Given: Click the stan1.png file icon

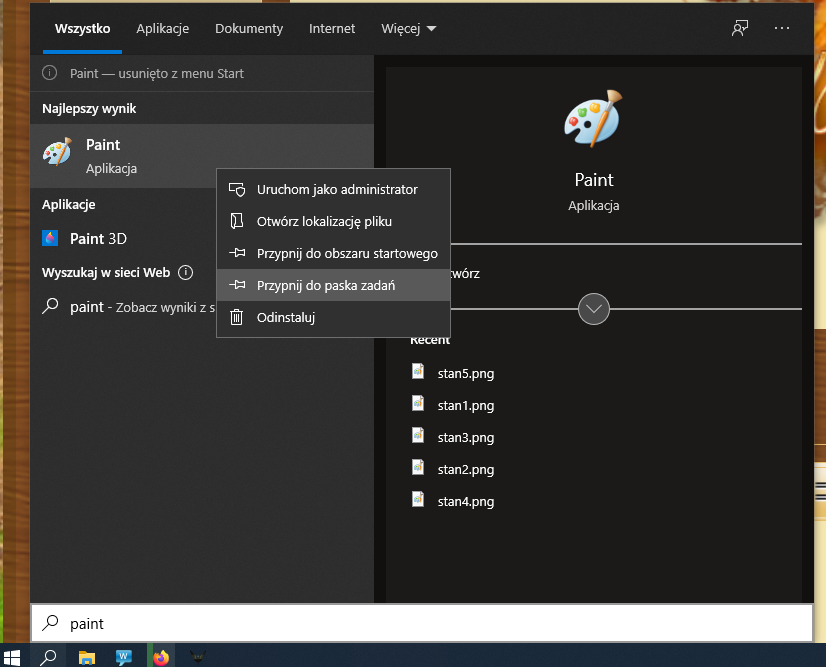Looking at the screenshot, I should coord(418,404).
